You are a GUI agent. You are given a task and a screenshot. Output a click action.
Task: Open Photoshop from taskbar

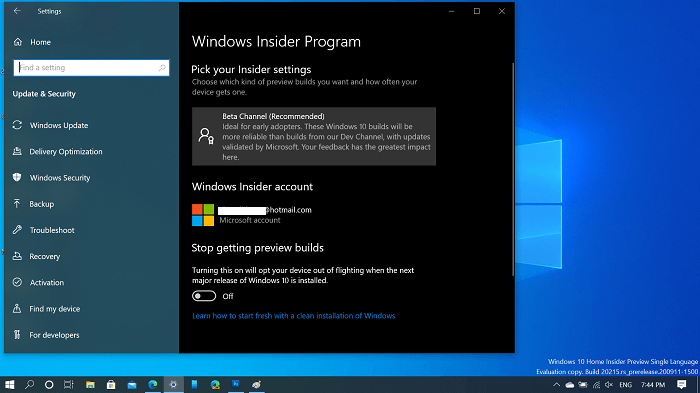click(x=236, y=385)
